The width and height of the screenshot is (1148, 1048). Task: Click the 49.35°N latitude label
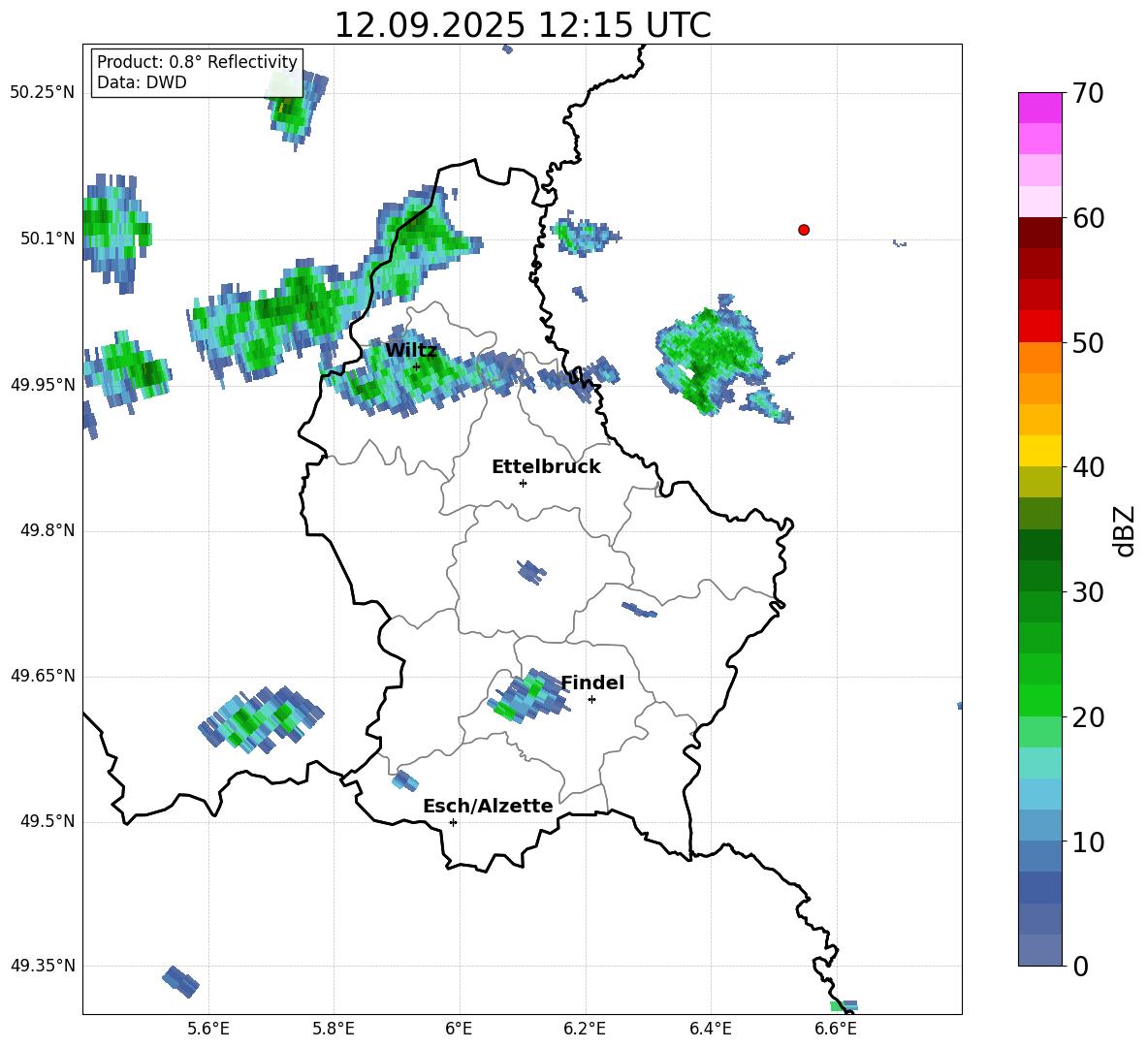point(43,966)
